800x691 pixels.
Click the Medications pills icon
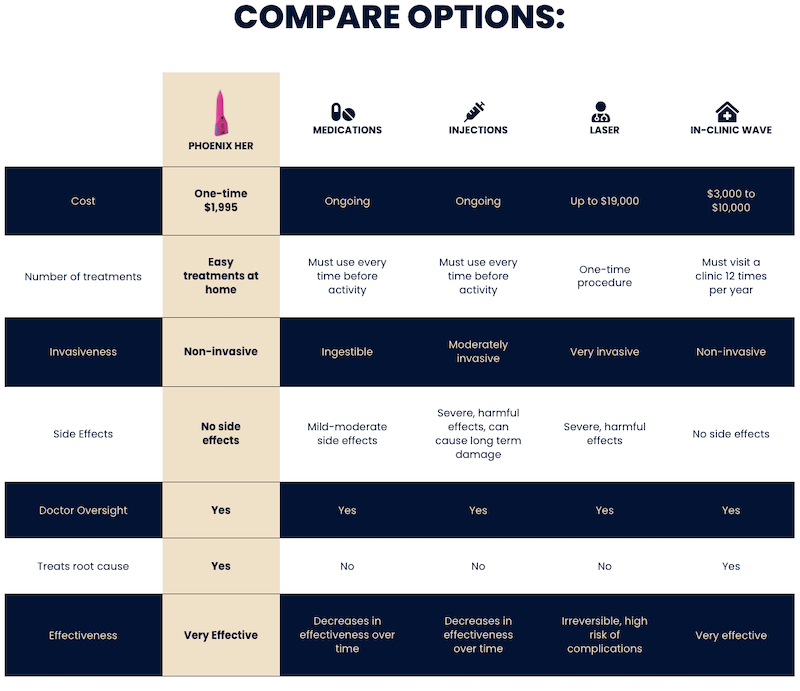(342, 112)
